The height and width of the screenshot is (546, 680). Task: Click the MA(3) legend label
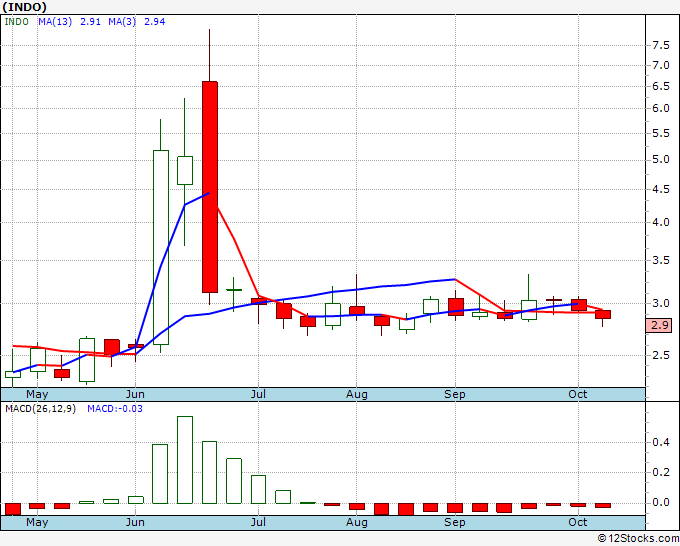122,22
